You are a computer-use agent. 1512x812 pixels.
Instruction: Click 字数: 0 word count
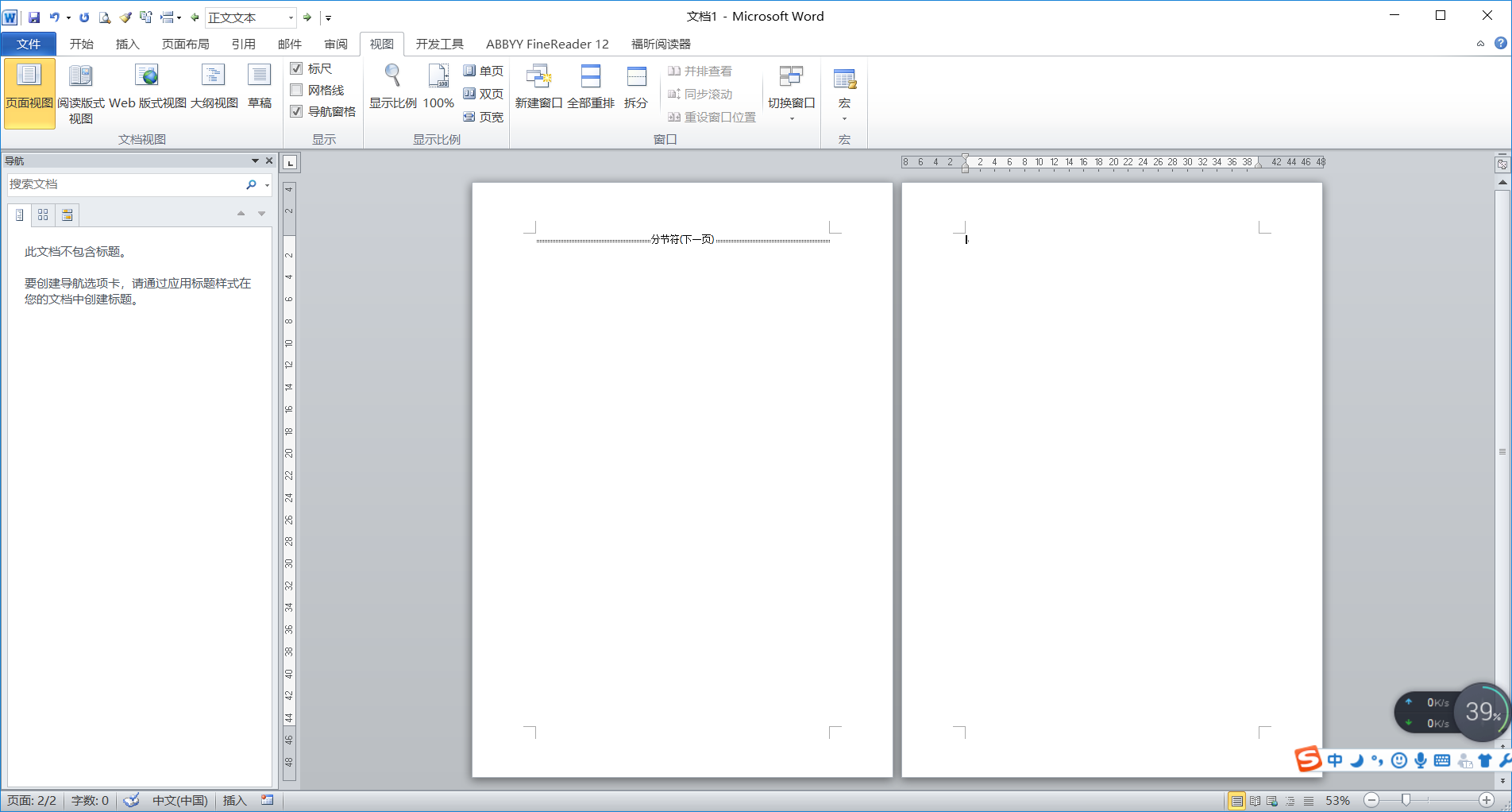coord(90,800)
